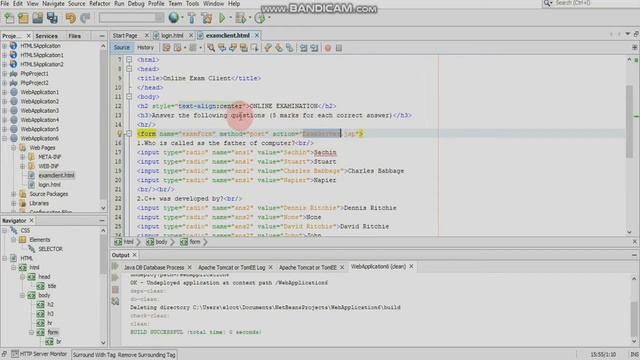
Task: Close the examclient.html tab
Action: (257, 36)
